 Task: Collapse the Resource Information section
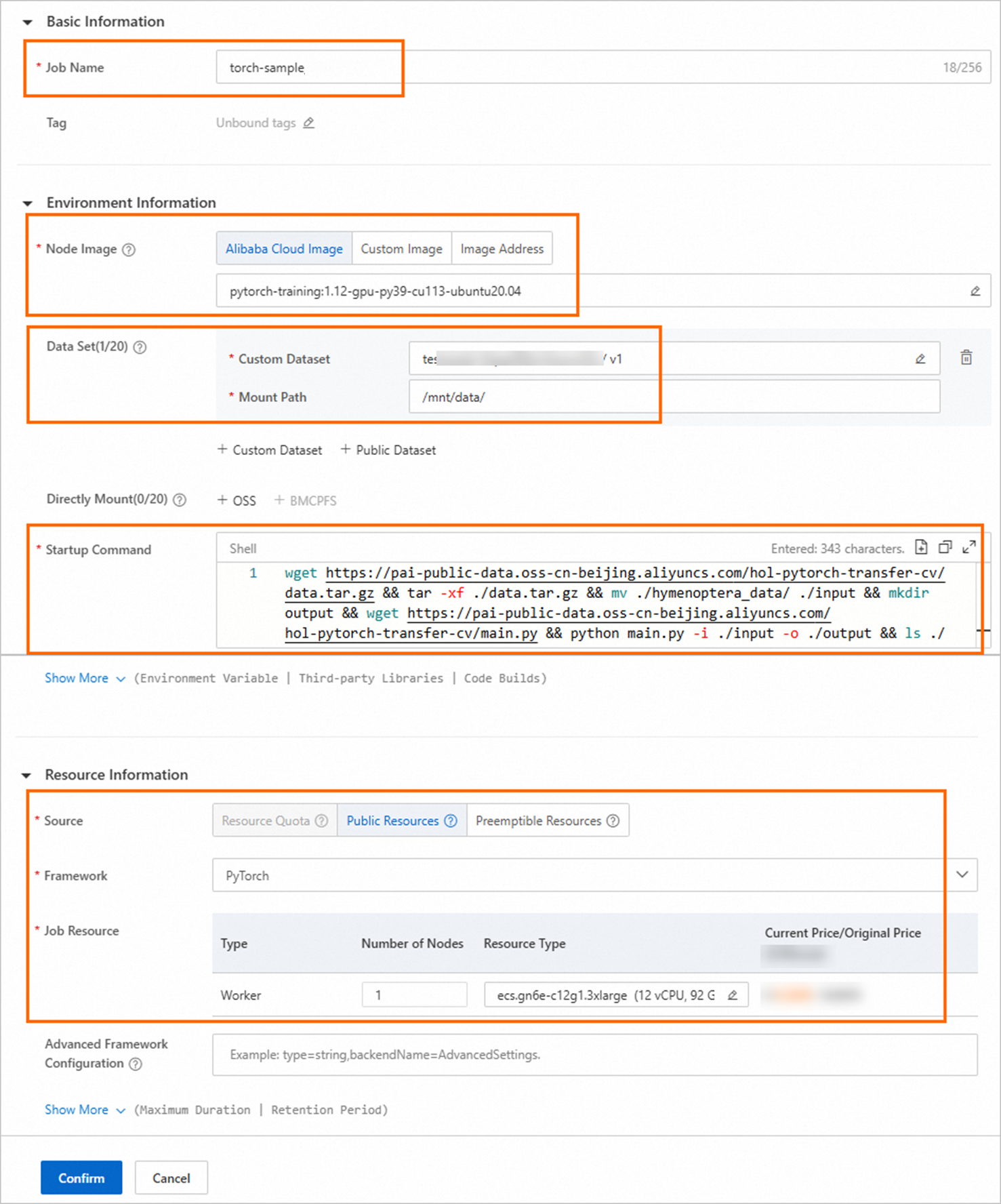26,776
